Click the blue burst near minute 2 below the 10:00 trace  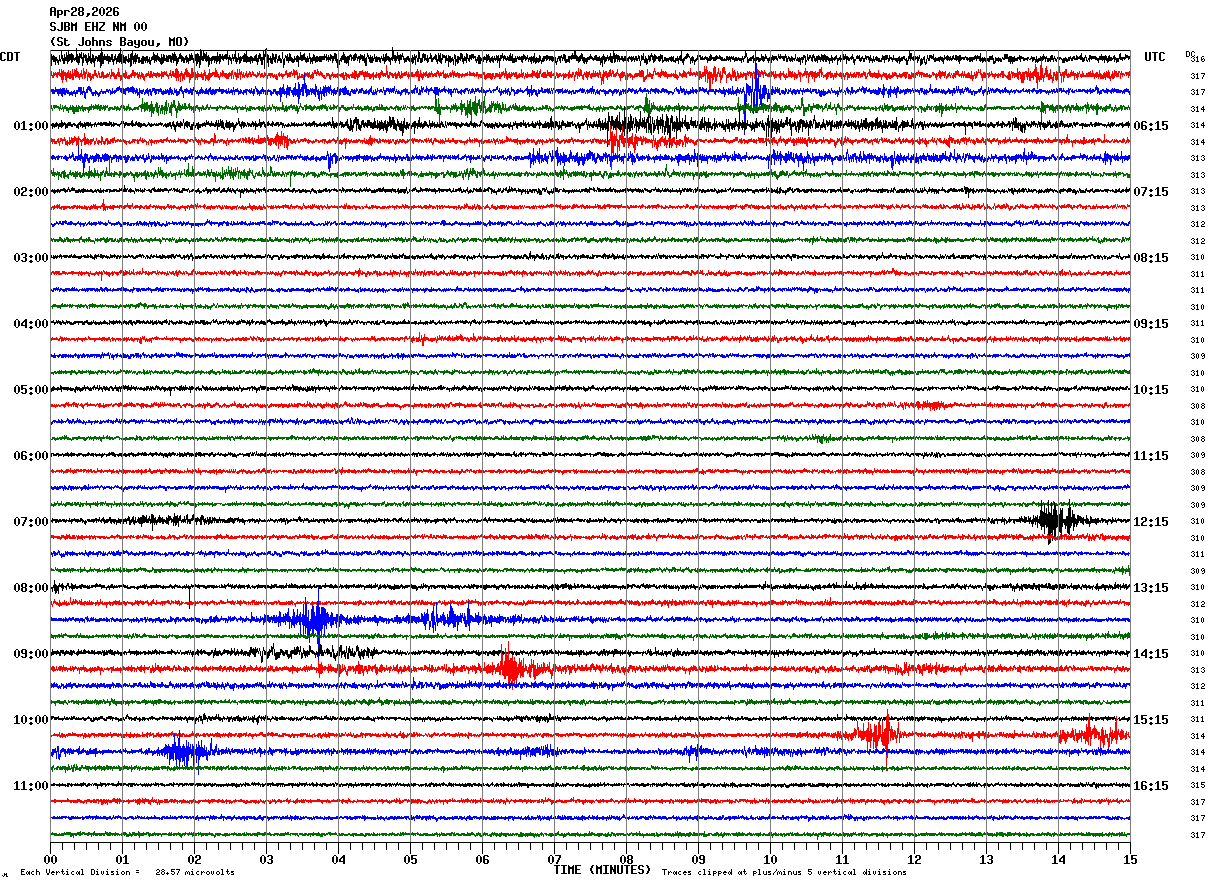click(185, 752)
